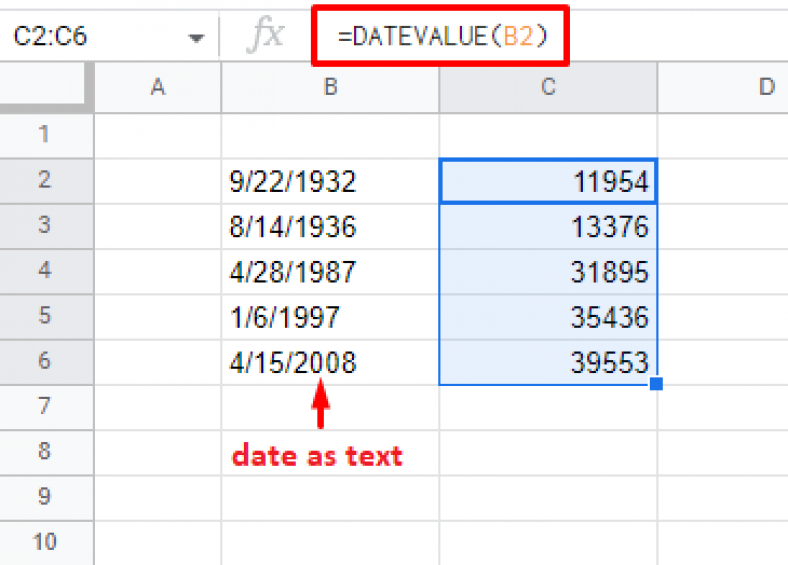Select cell C2 with value 11954
Screen dimensions: 788x565
[548, 181]
